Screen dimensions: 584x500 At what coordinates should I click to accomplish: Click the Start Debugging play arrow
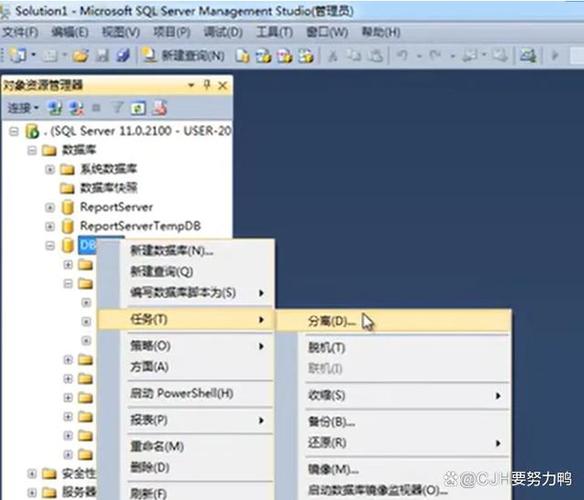click(555, 56)
